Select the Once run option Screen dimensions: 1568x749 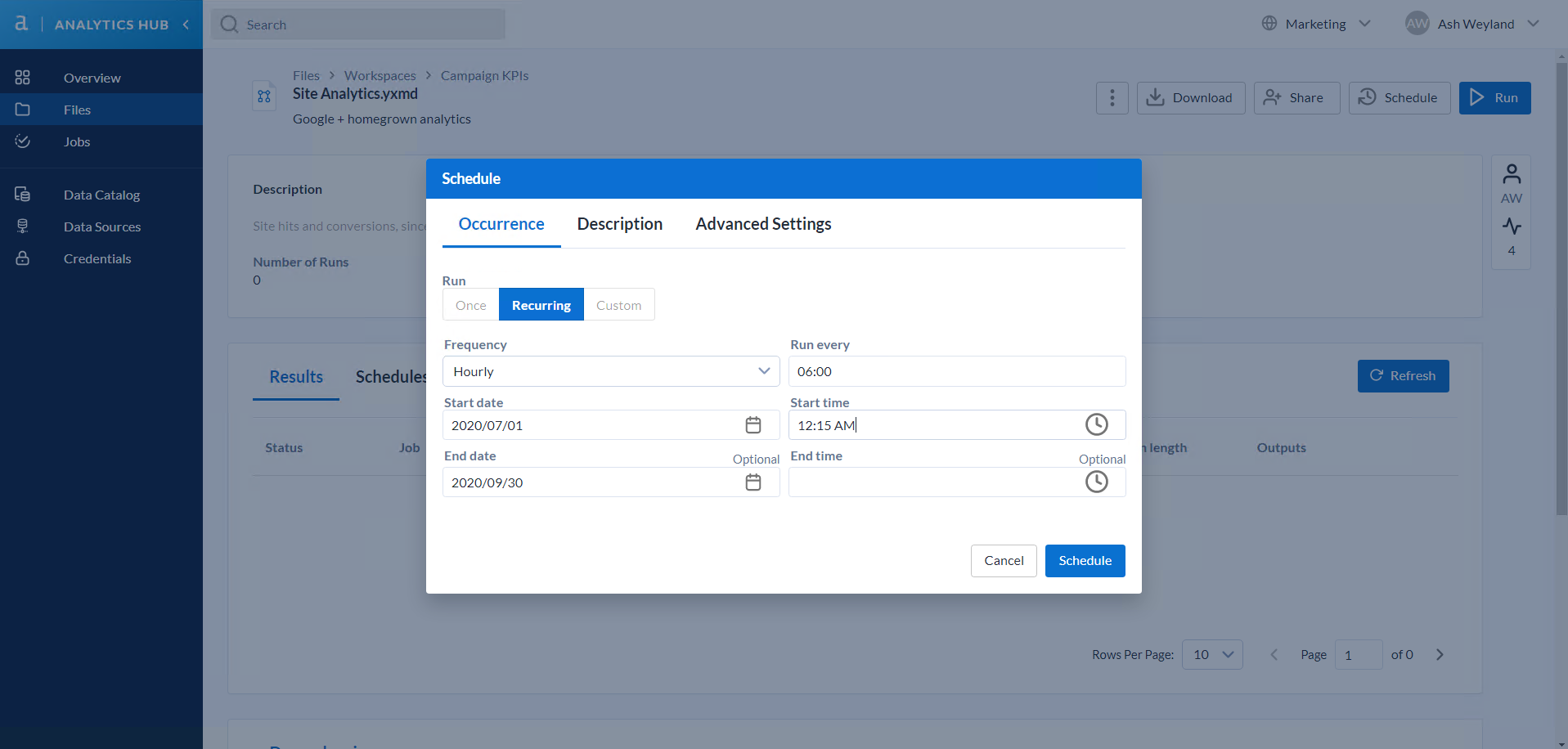click(470, 304)
